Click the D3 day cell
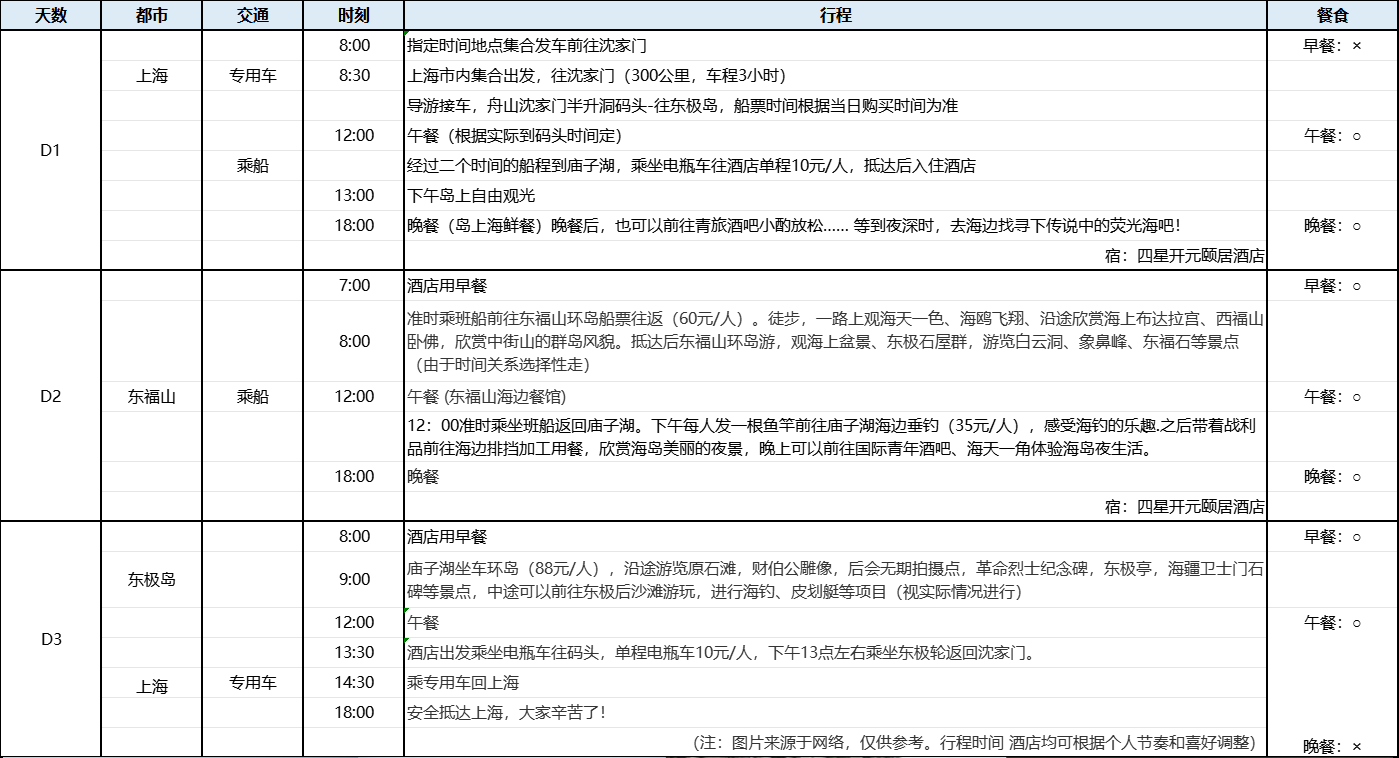This screenshot has width=1399, height=758. [51, 639]
